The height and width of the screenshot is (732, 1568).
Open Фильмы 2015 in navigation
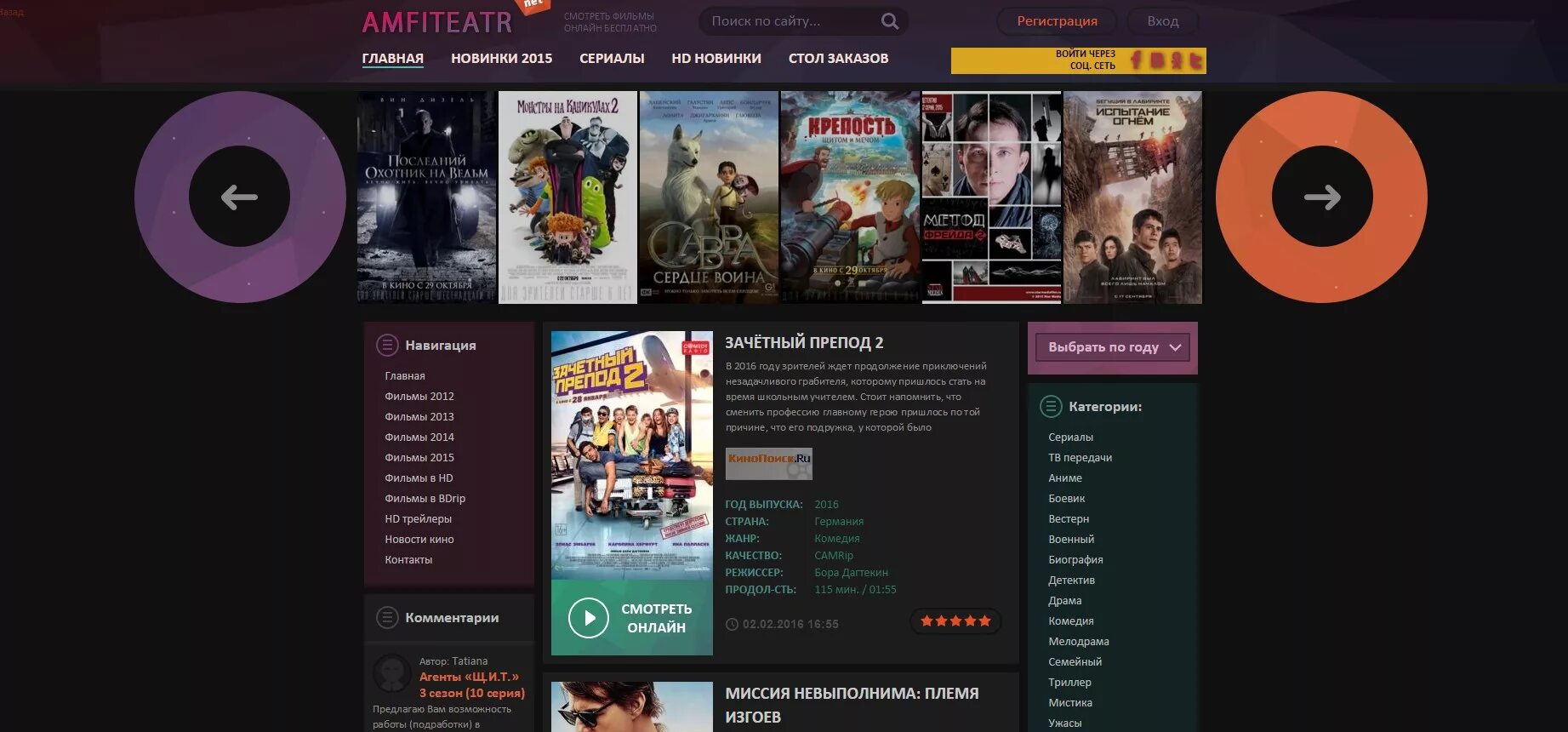419,458
